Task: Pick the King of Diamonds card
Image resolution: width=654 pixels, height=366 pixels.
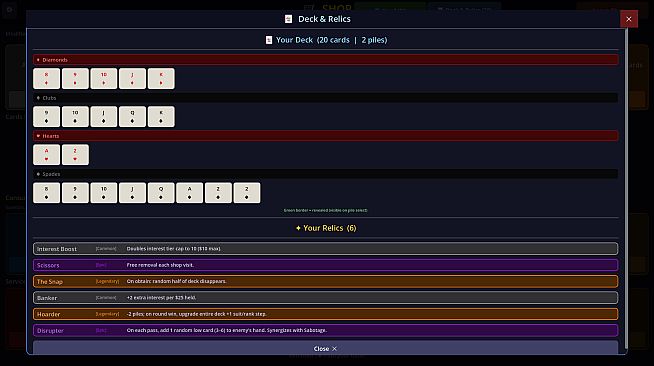Action: 161,78
